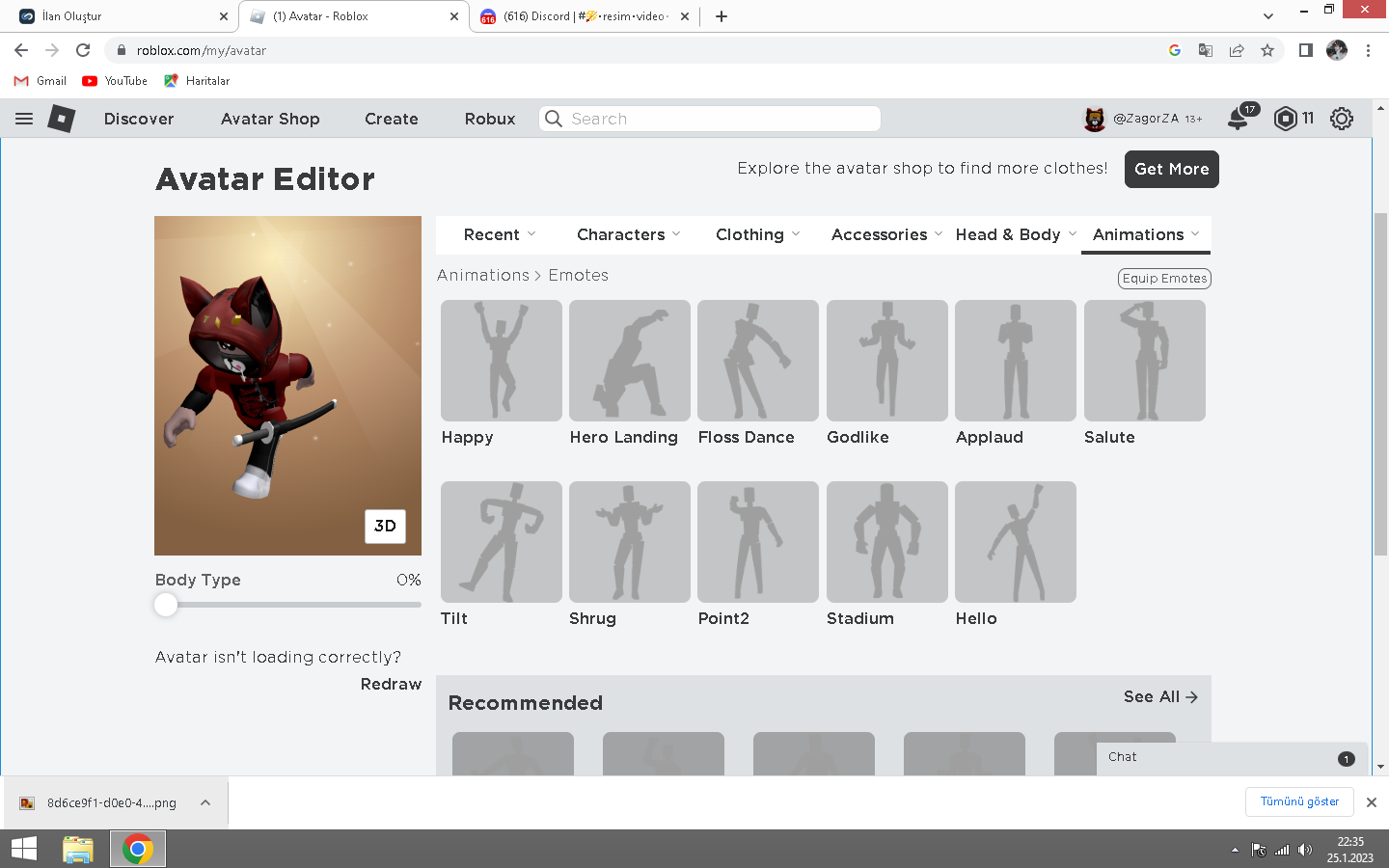
Task: Close the downloads bar
Action: [1372, 802]
